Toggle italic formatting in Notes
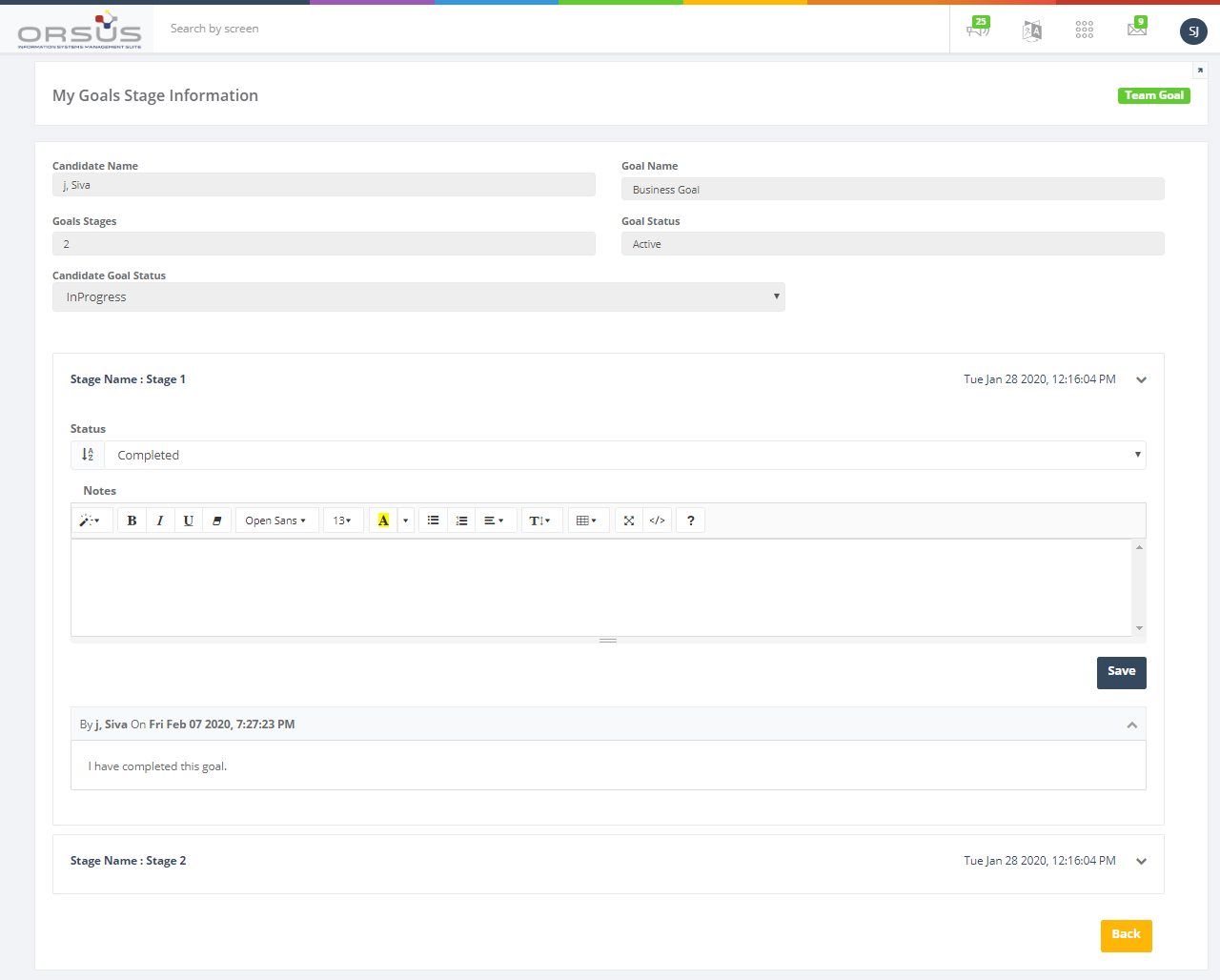Image resolution: width=1220 pixels, height=980 pixels. (x=160, y=521)
